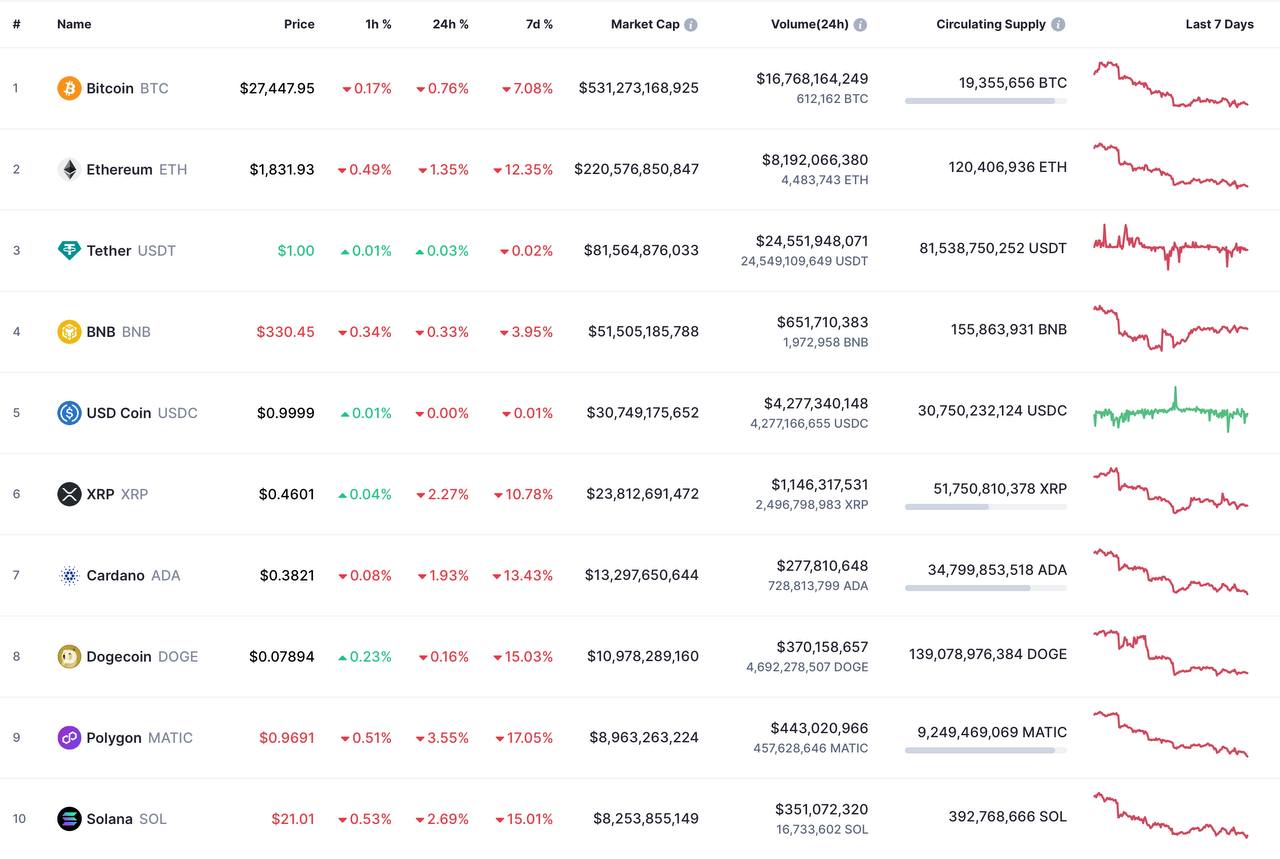Open the Market Cap info tooltip icon

point(691,24)
